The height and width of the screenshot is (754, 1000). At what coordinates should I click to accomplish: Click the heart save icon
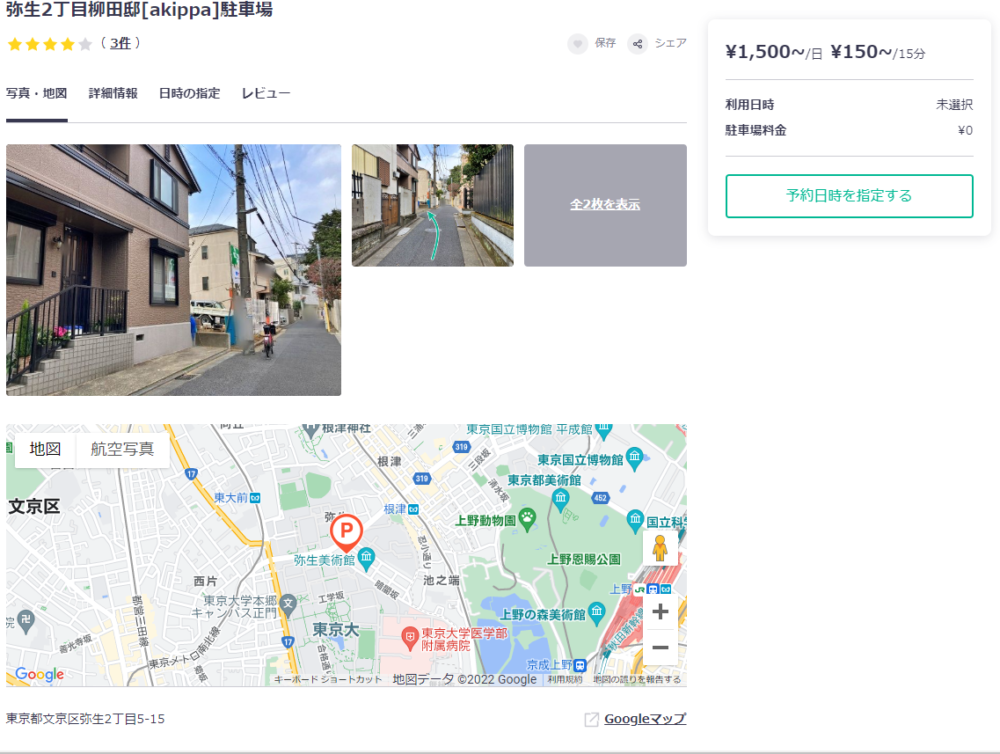(578, 44)
